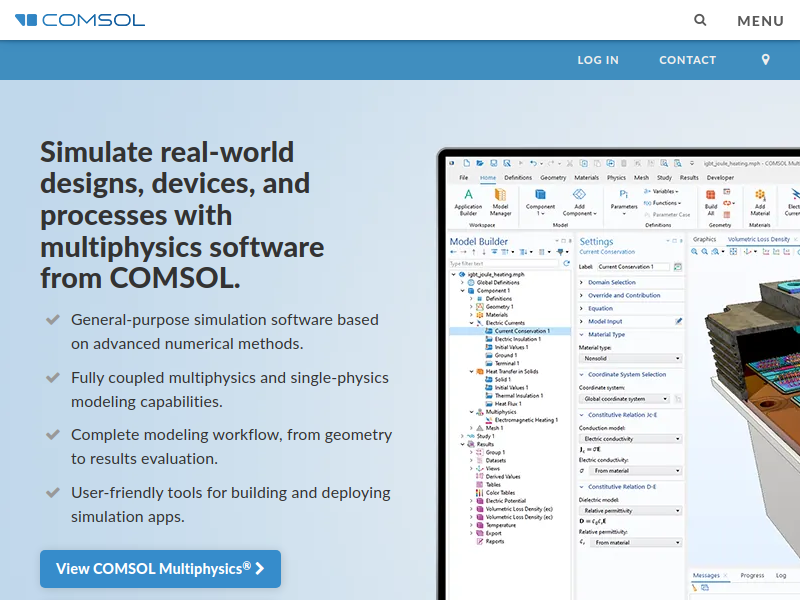Switch to the Definitions ribbon tab

[518, 178]
